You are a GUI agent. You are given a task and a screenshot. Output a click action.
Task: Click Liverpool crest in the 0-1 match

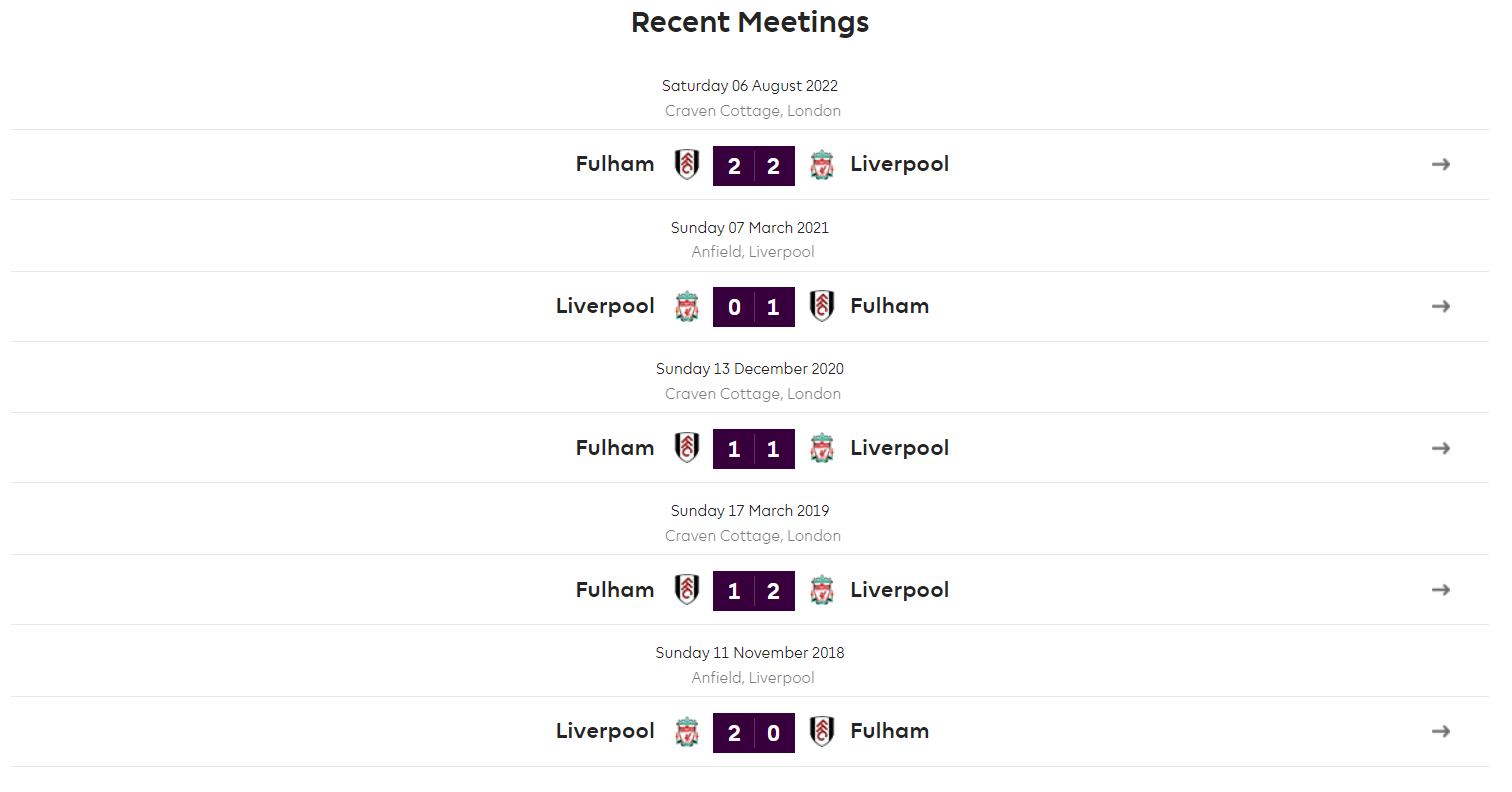tap(687, 306)
